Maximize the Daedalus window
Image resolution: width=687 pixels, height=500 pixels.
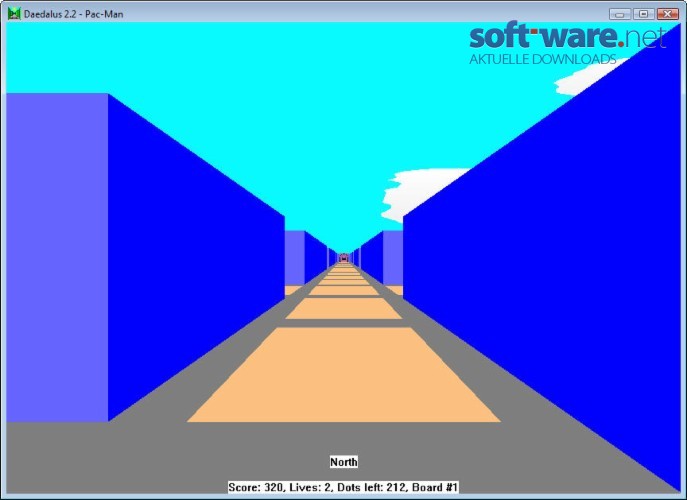click(644, 14)
